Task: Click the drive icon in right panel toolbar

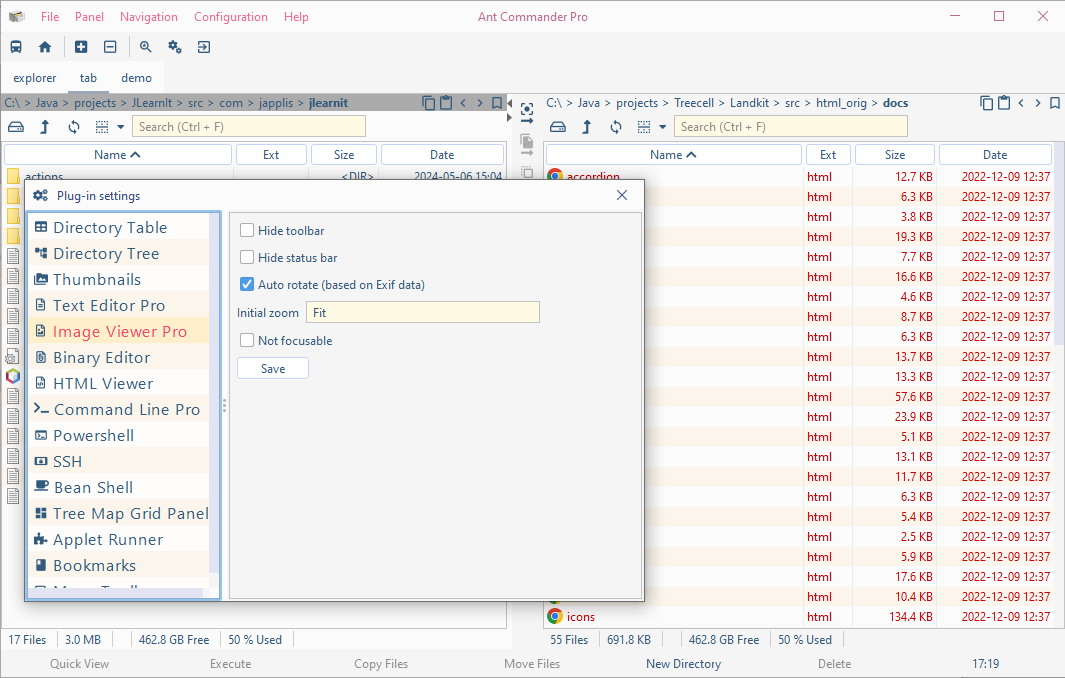Action: [558, 127]
